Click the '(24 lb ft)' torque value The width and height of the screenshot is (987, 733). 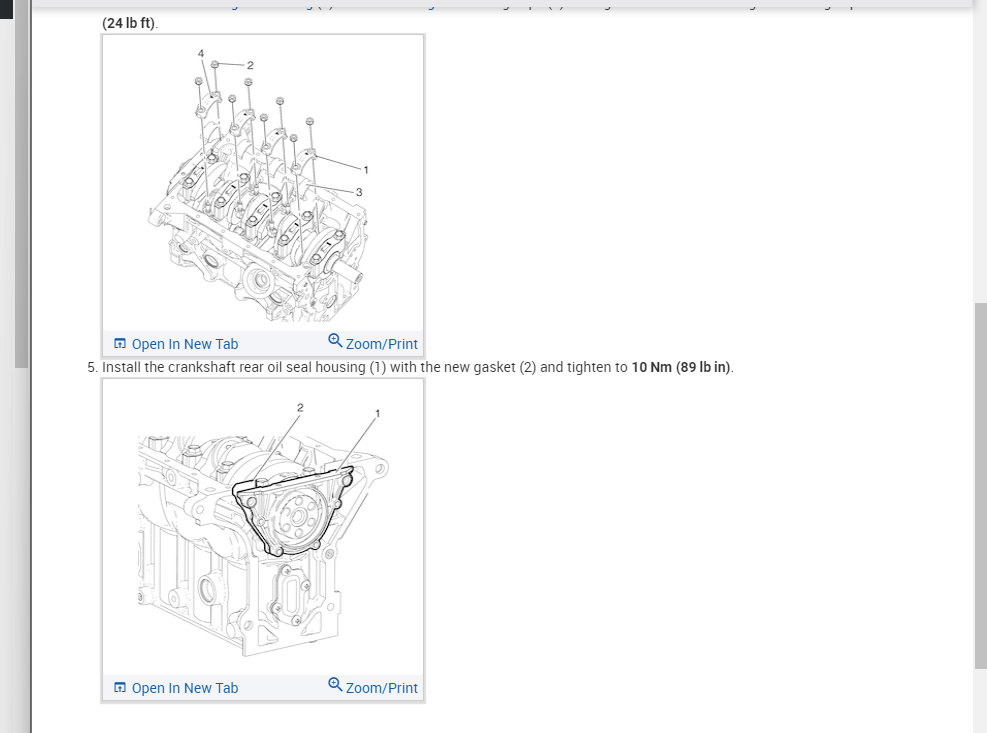pyautogui.click(x=129, y=23)
